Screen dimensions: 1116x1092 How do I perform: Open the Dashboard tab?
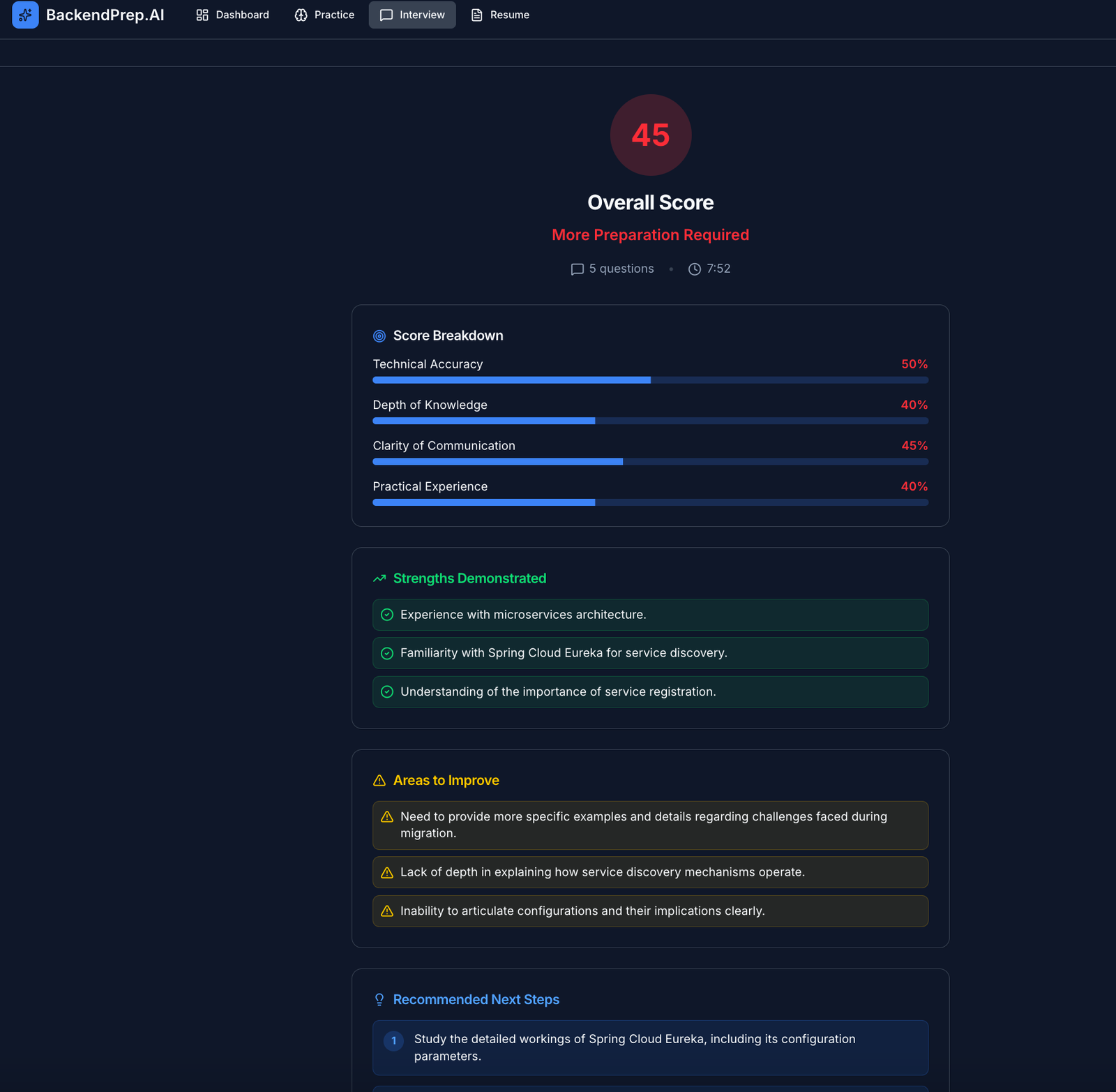point(233,15)
